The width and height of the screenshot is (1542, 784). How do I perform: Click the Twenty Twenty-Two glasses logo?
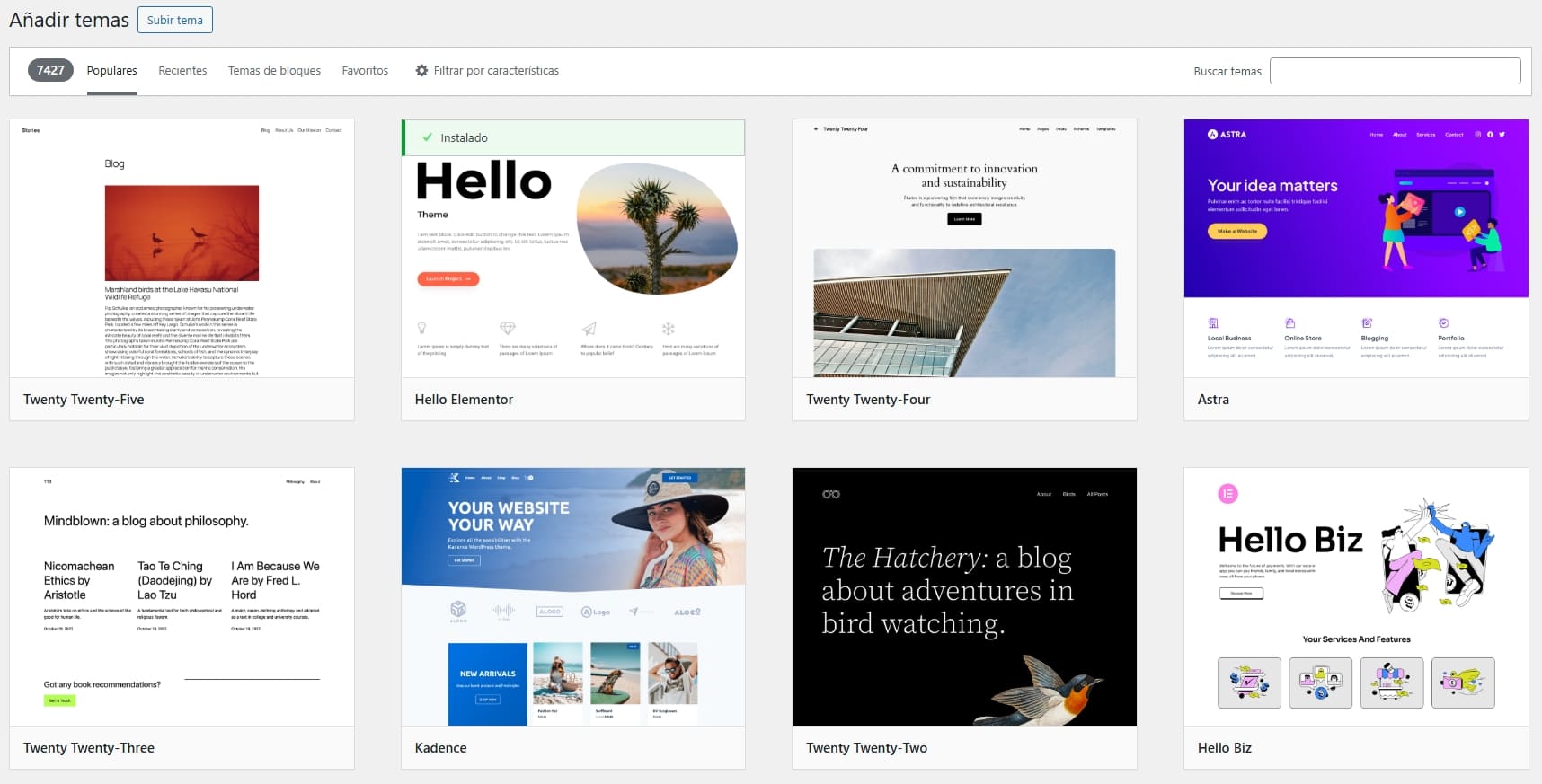(831, 494)
